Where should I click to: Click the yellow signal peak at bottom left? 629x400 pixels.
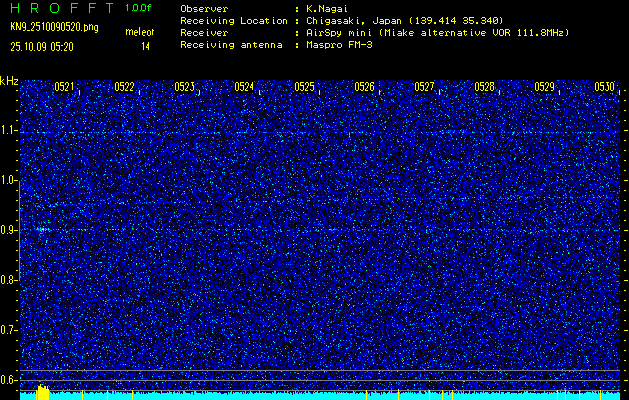pyautogui.click(x=42, y=392)
